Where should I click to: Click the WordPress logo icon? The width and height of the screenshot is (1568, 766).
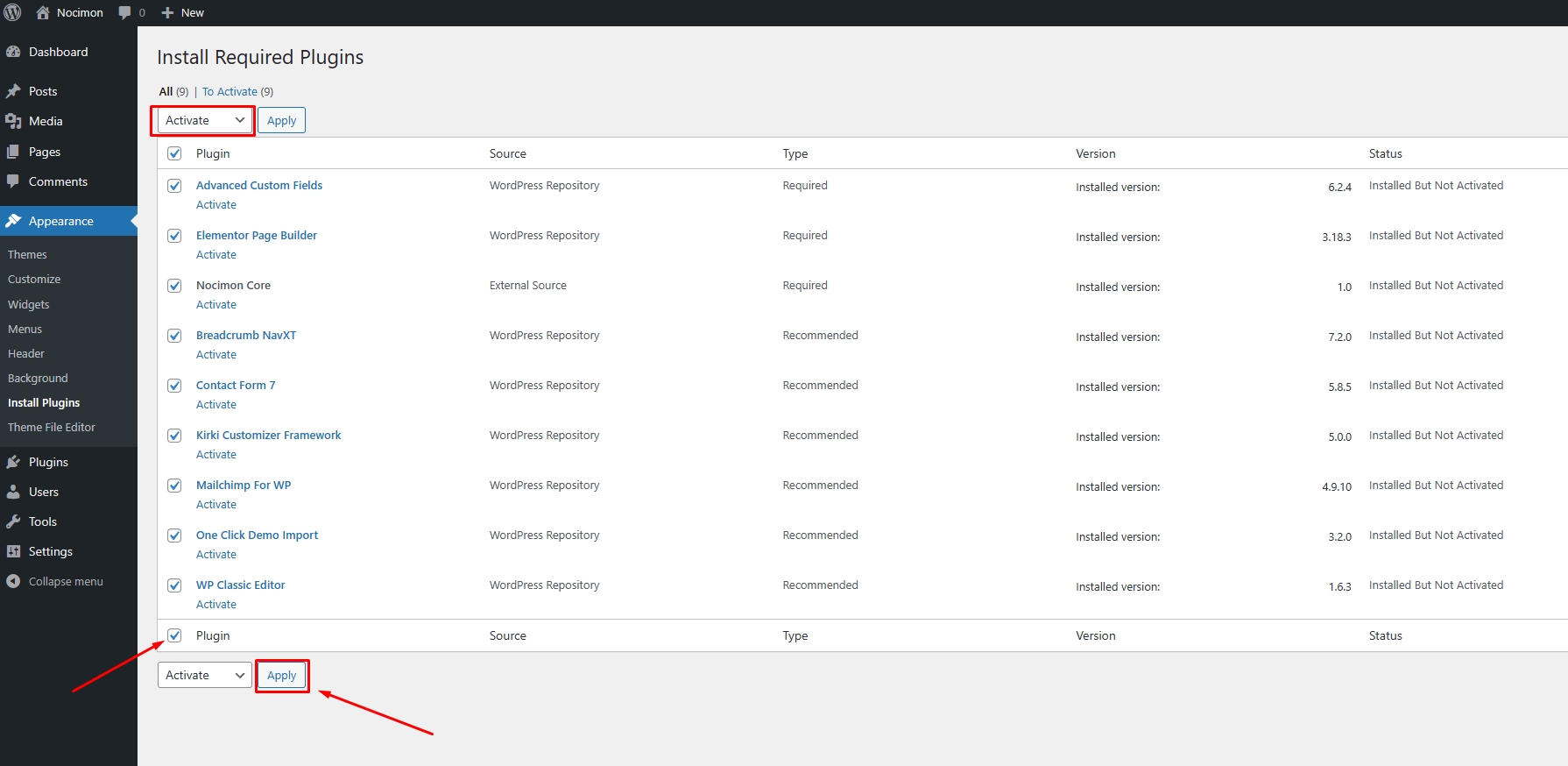12,12
